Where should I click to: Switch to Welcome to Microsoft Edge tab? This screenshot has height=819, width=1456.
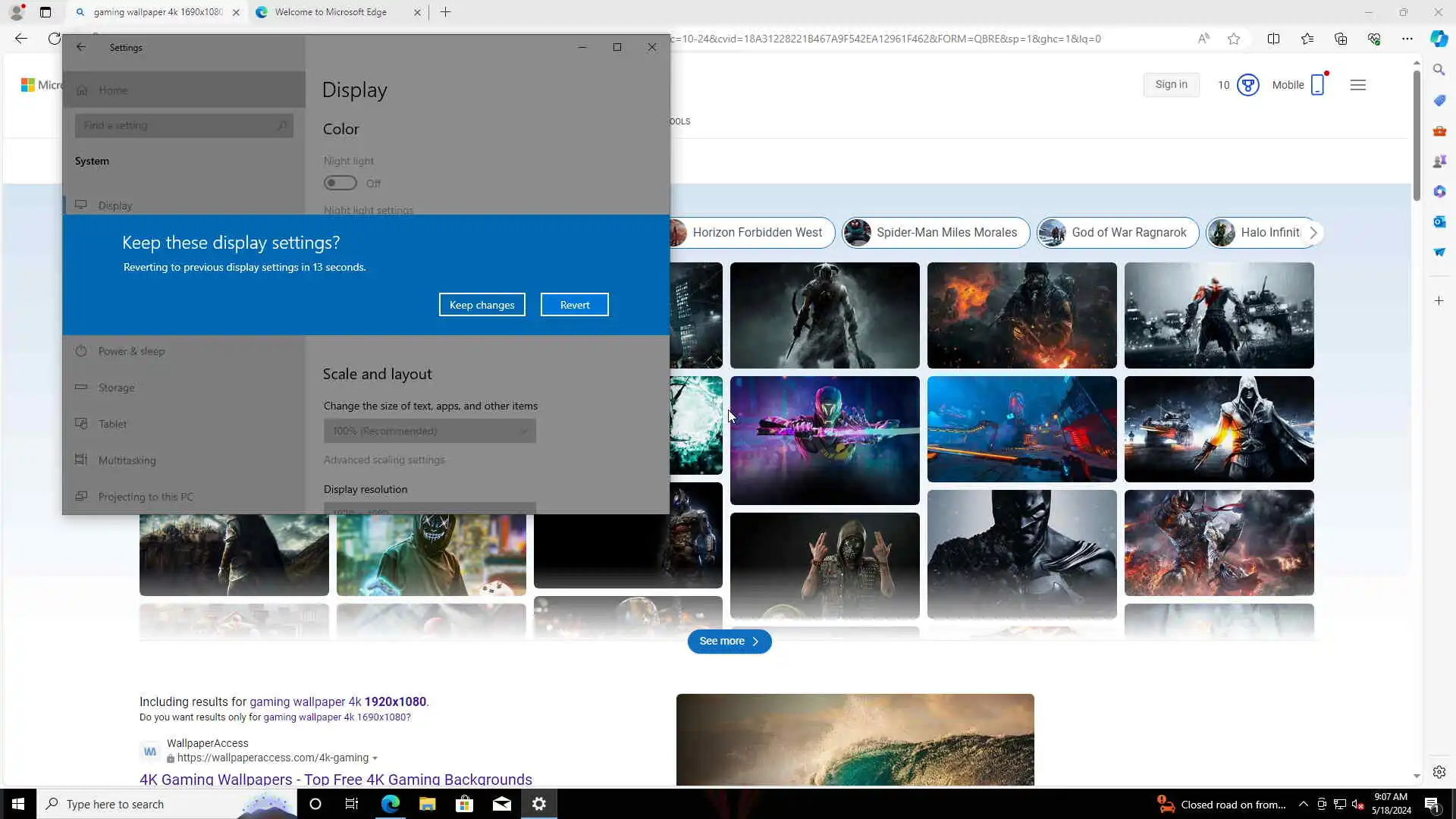coord(331,12)
